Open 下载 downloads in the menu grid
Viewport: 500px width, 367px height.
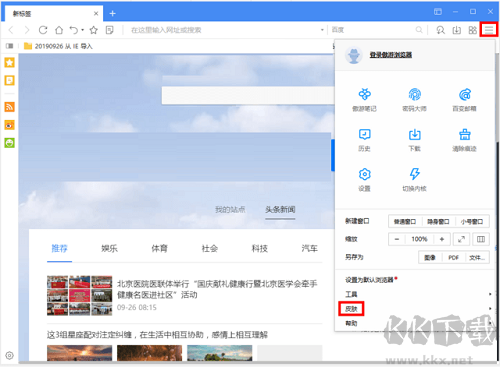[414, 140]
